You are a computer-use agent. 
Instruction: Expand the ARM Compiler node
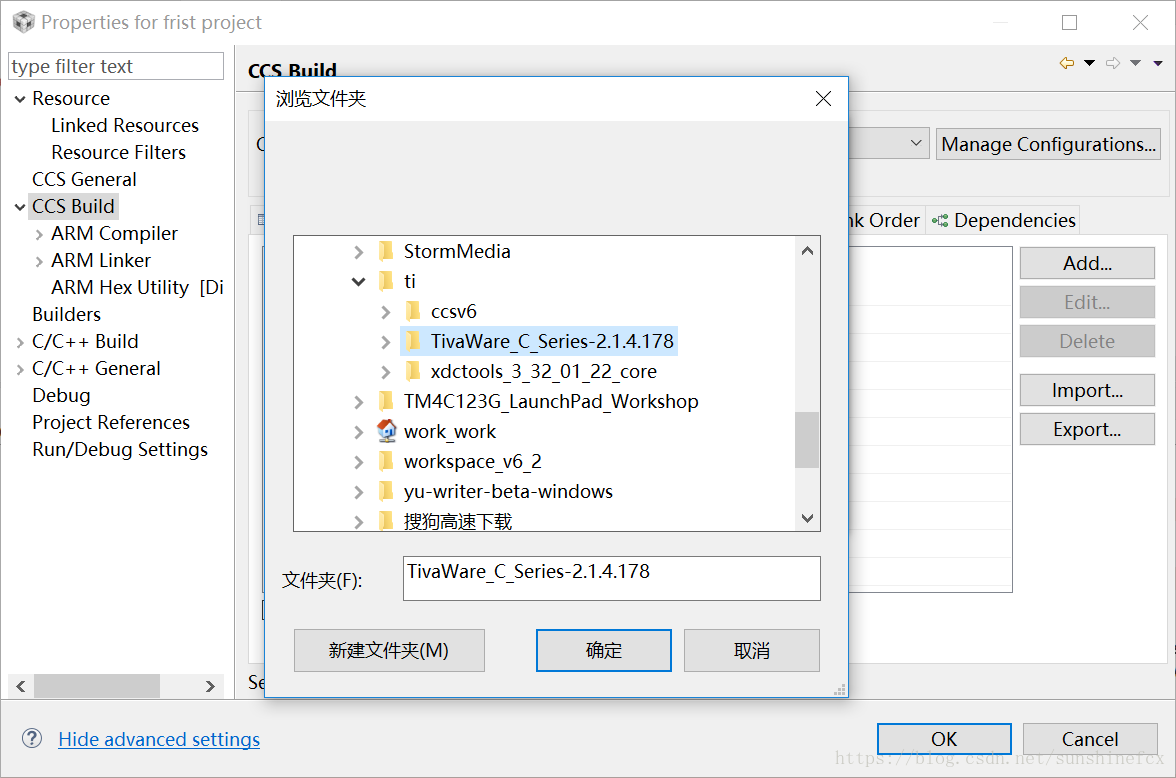pos(39,235)
